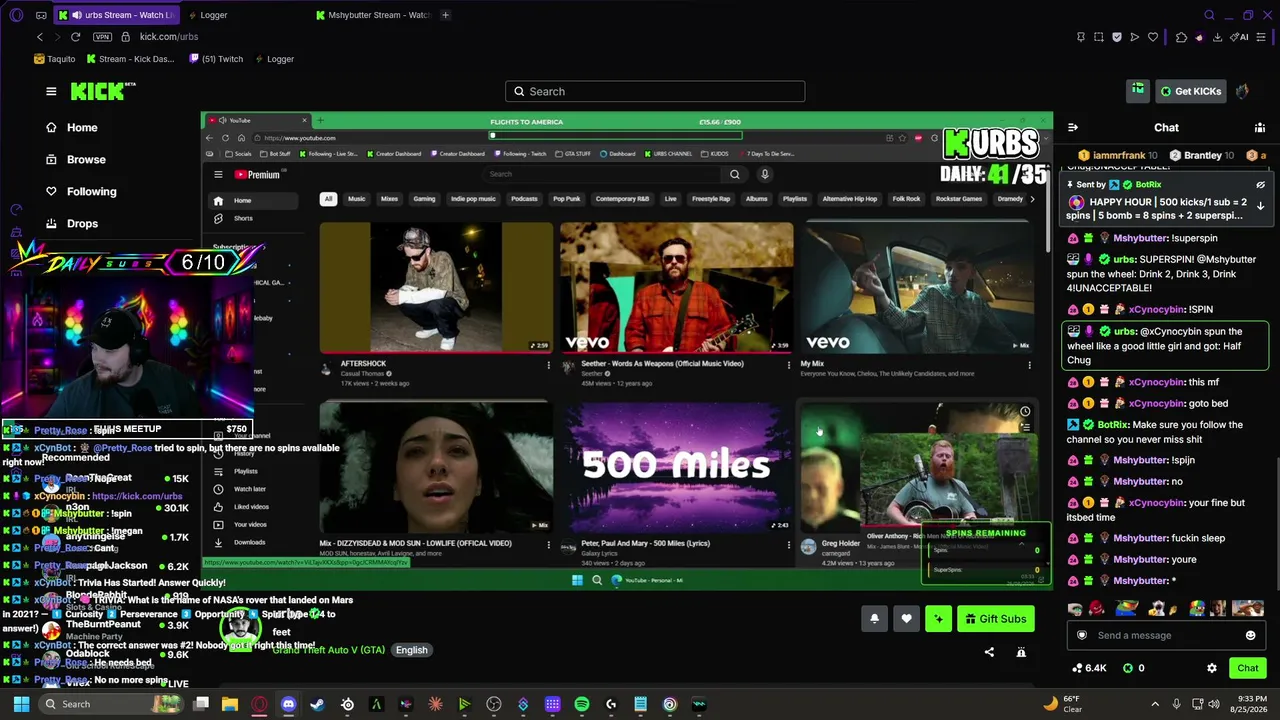Toggle stream notification bell
Image resolution: width=1280 pixels, height=720 pixels.
[874, 619]
